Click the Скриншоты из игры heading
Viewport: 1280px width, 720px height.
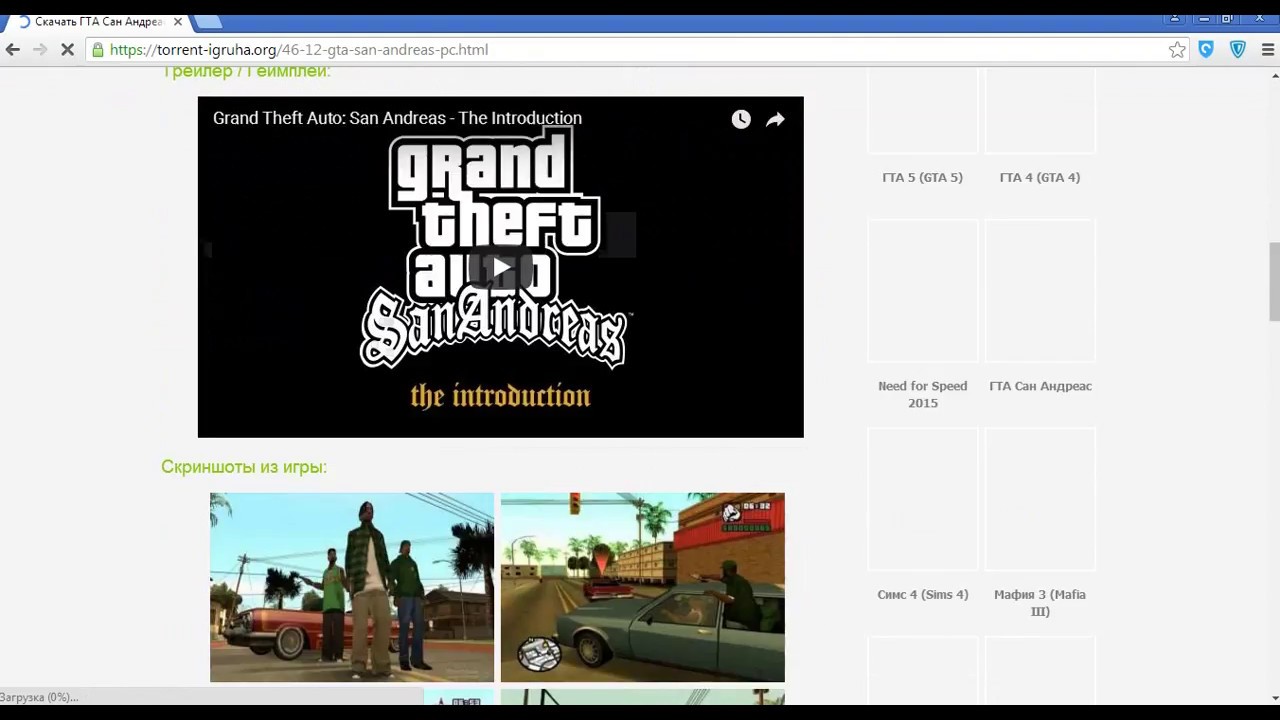[x=244, y=467]
